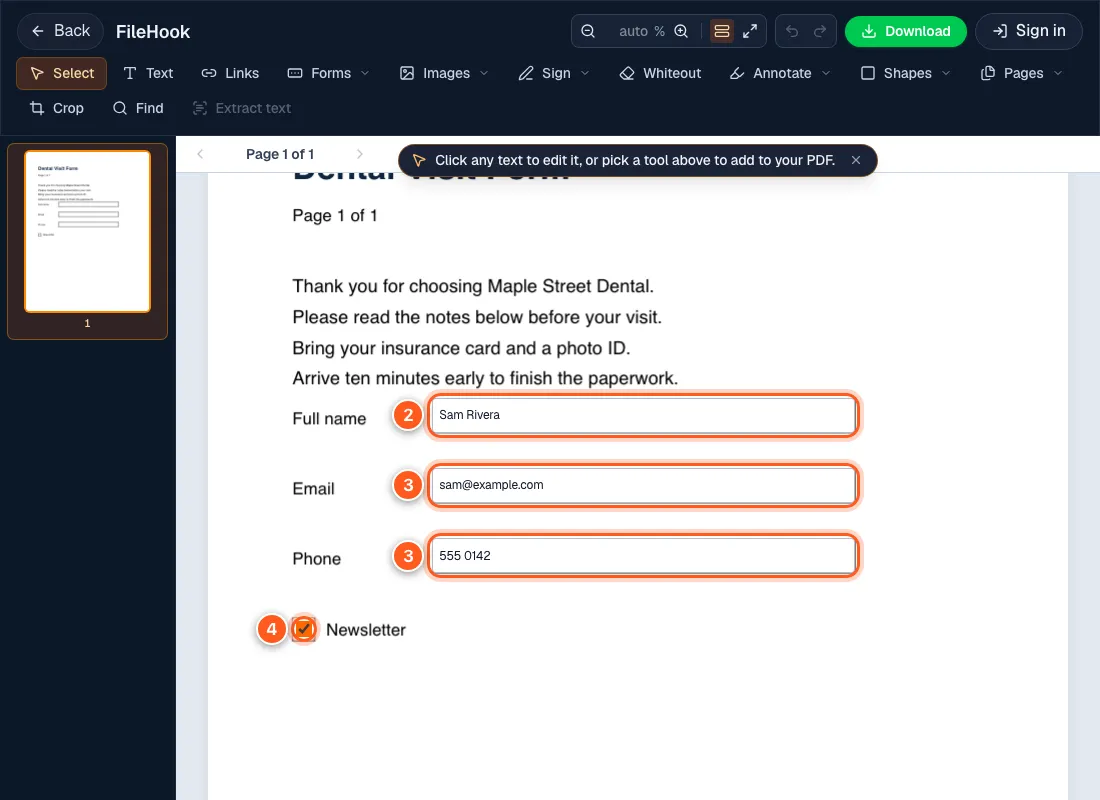
Task: Click the 'Page 1 of 1' page indicator
Action: 280,154
